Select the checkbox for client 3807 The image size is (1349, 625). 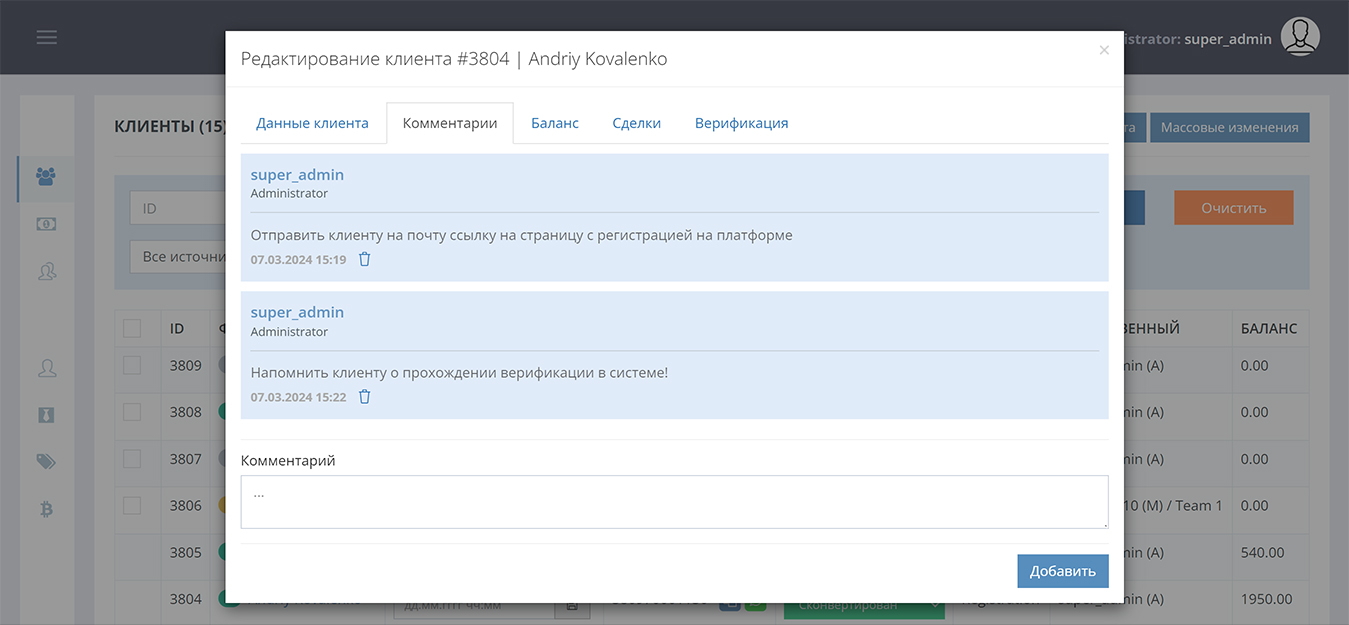pyautogui.click(x=132, y=459)
